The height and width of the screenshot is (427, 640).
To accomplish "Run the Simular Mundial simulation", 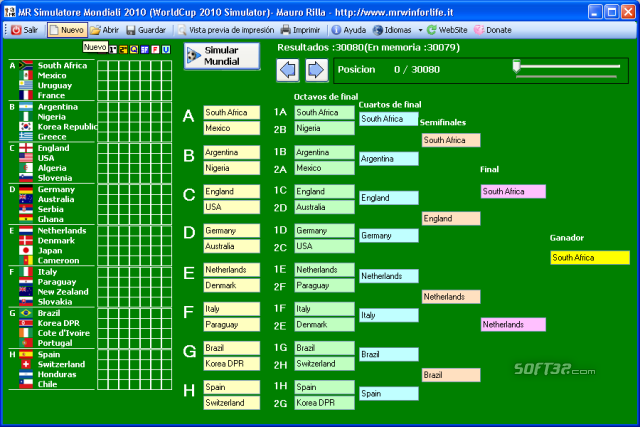I will 222,56.
